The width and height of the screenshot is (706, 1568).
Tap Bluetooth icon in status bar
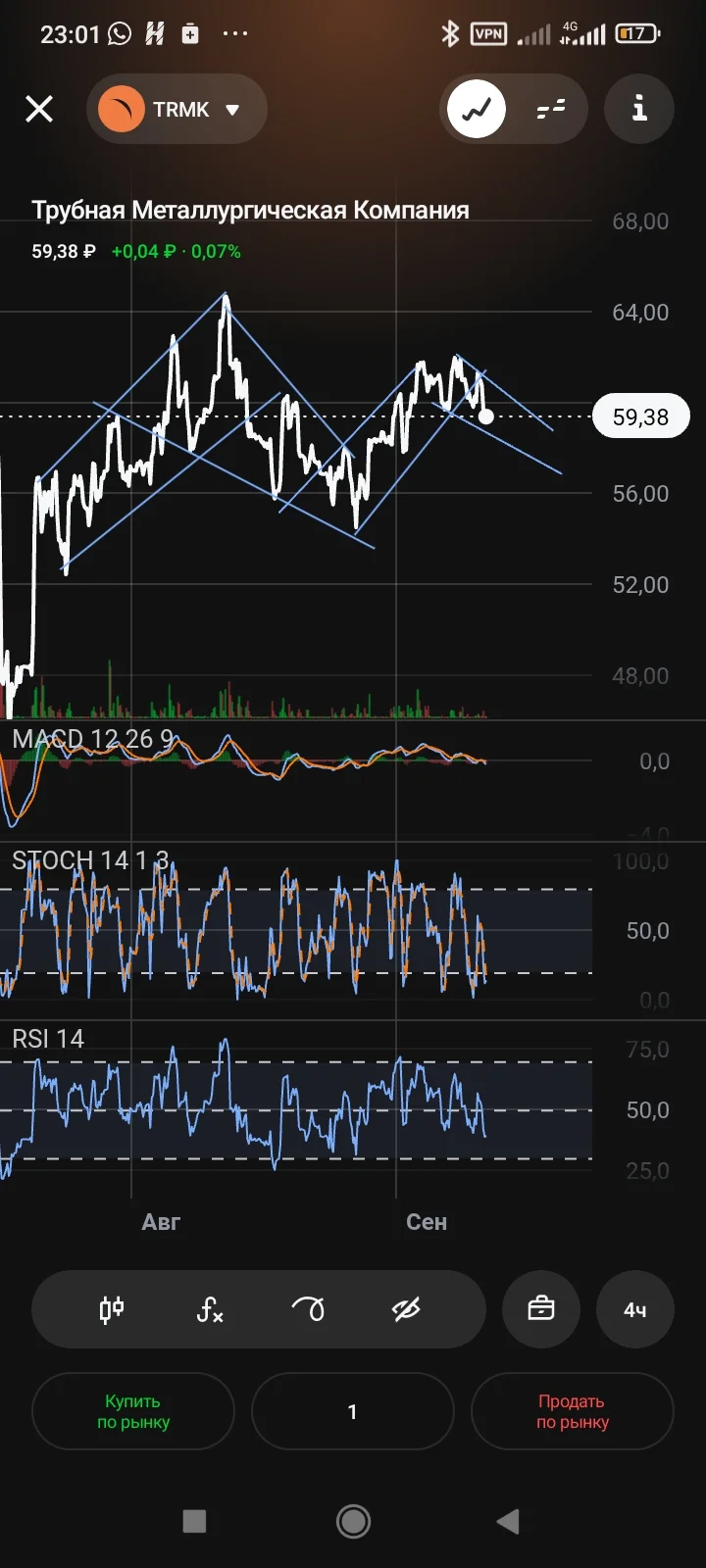[x=450, y=34]
